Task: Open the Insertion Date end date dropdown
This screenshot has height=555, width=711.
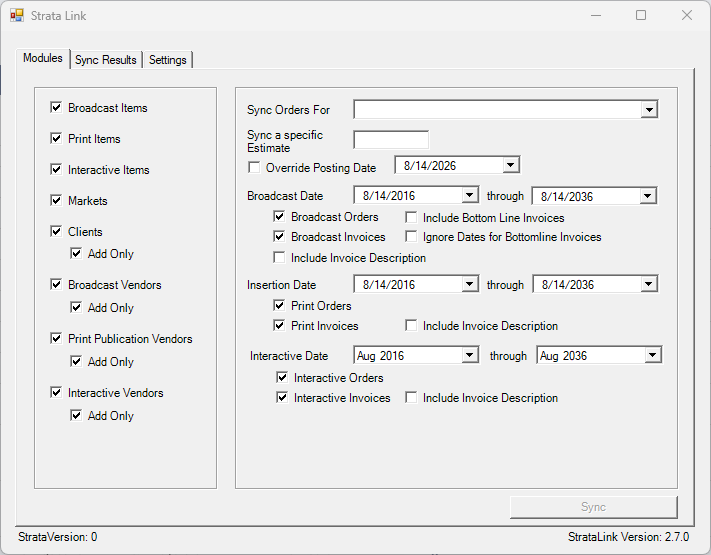Action: click(x=648, y=284)
